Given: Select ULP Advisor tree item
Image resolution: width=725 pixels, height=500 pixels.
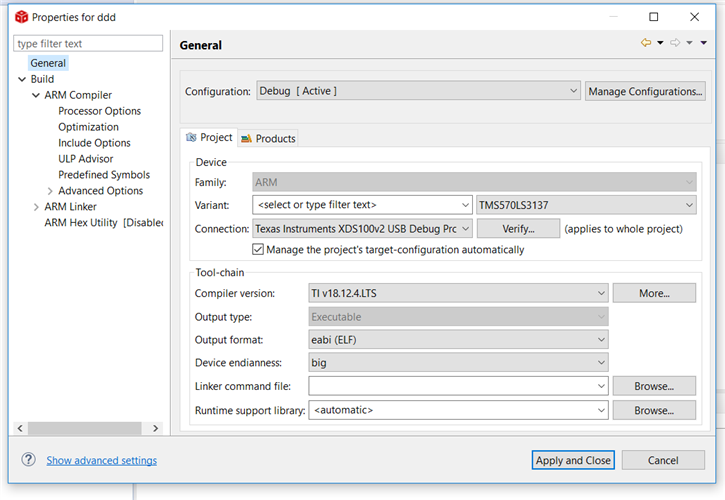Looking at the screenshot, I should 86,159.
